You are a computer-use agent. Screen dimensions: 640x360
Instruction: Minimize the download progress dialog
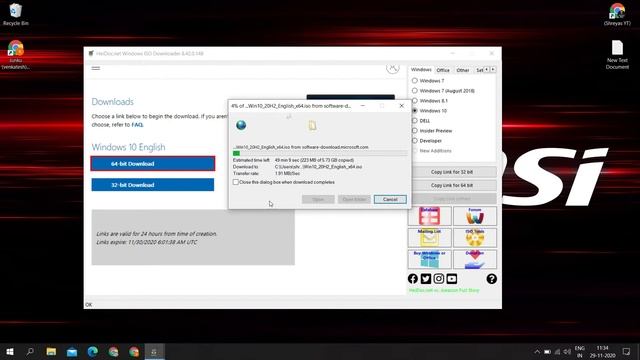(362, 106)
